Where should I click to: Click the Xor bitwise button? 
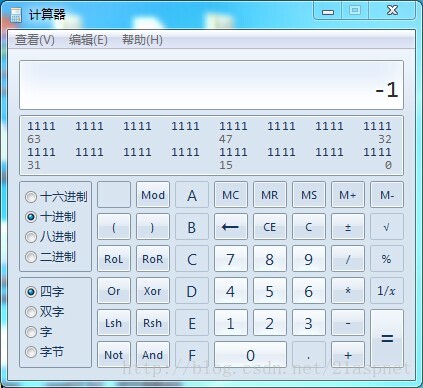[x=153, y=291]
